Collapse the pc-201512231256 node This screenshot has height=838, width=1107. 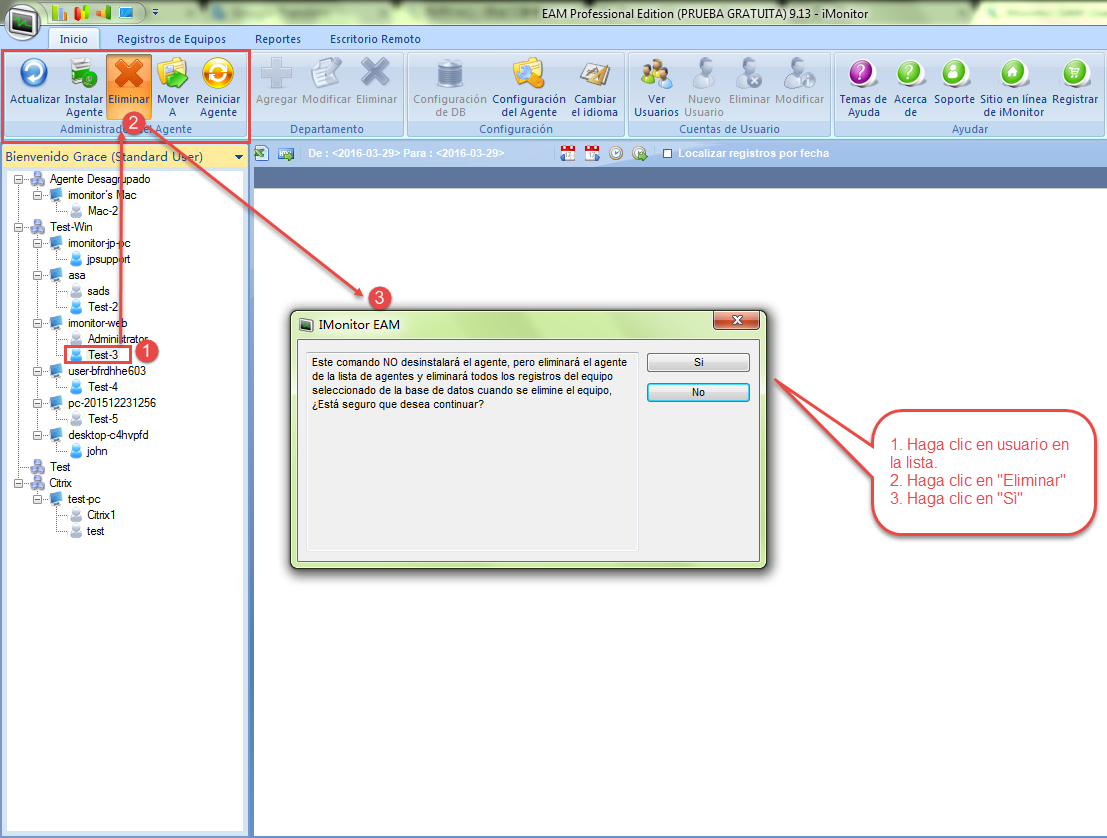[37, 403]
